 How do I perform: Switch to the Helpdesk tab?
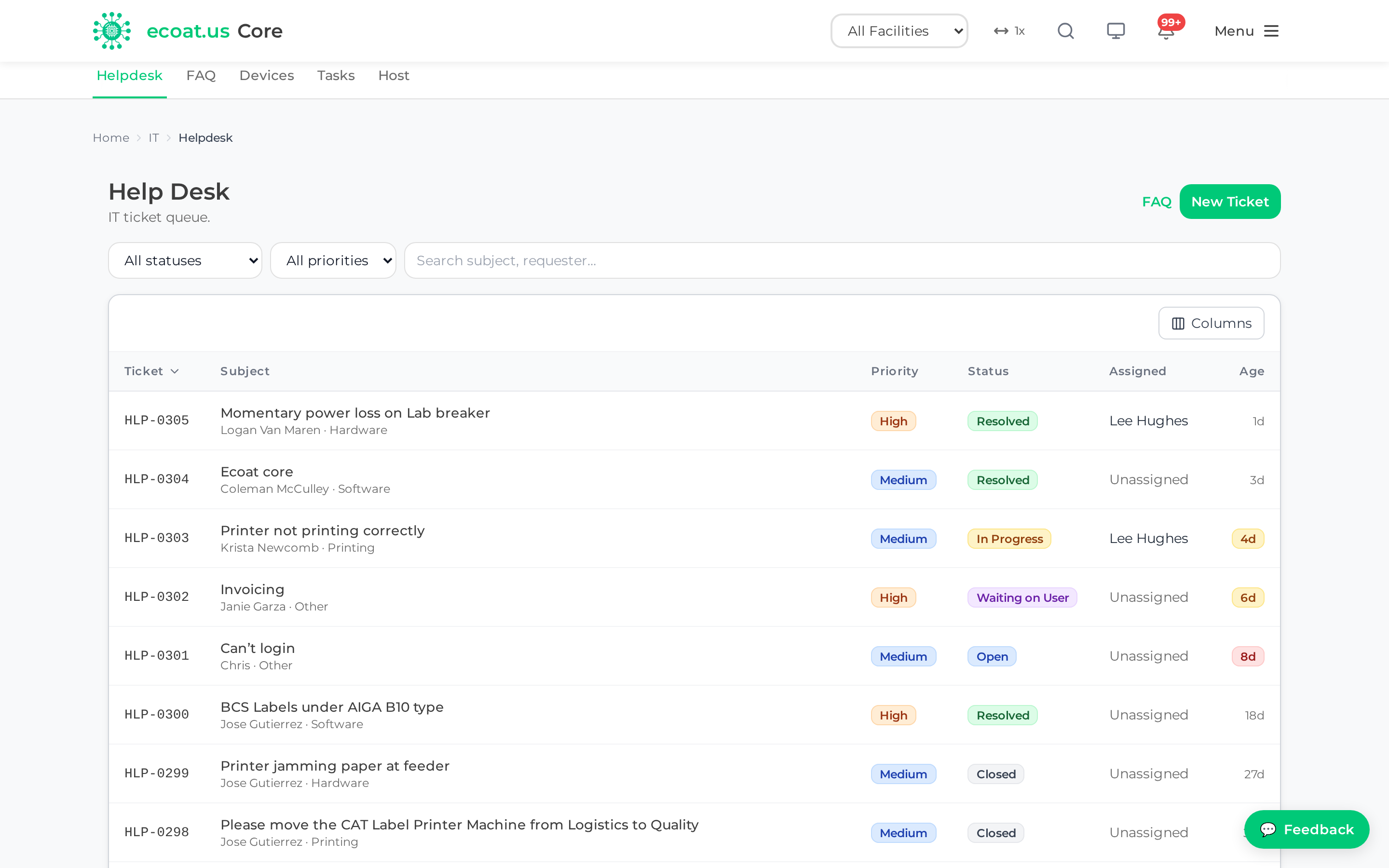[x=130, y=76]
